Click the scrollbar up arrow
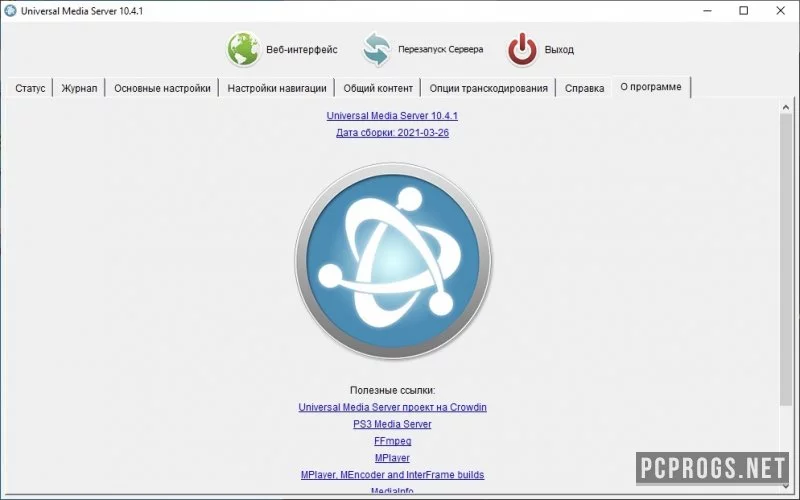 pyautogui.click(x=786, y=107)
